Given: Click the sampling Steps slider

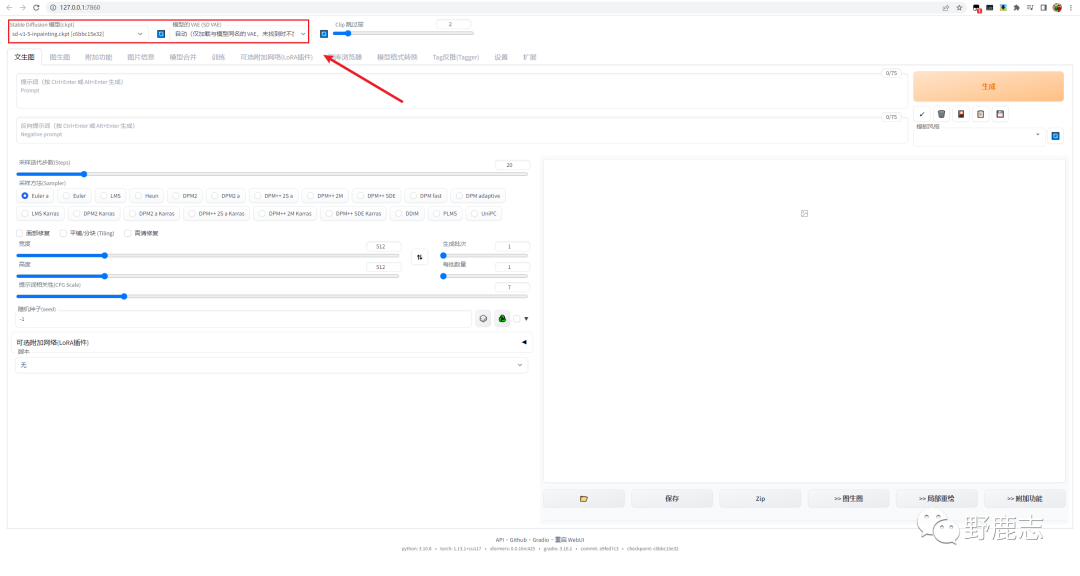Looking at the screenshot, I should point(272,174).
